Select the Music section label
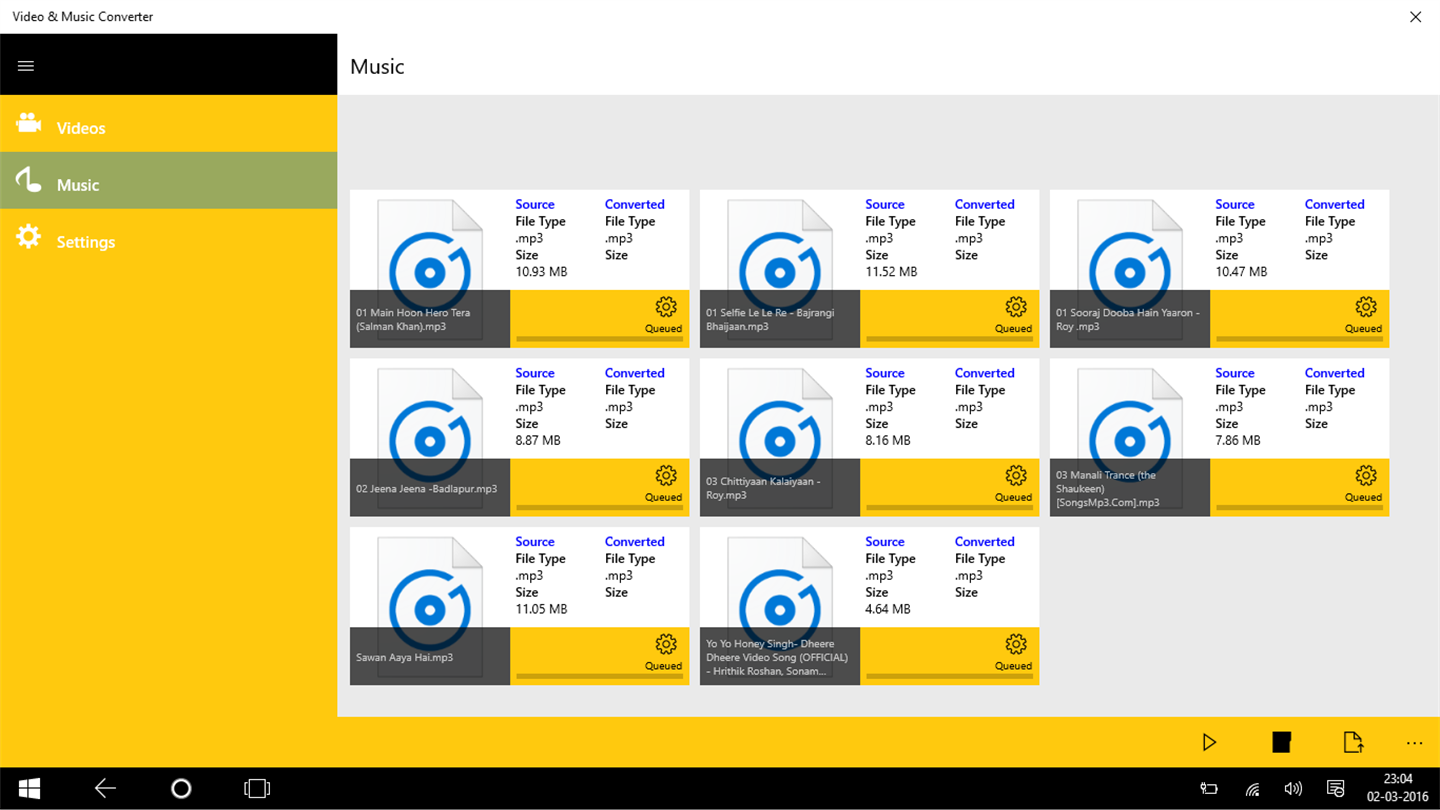The image size is (1440, 810). [x=78, y=185]
